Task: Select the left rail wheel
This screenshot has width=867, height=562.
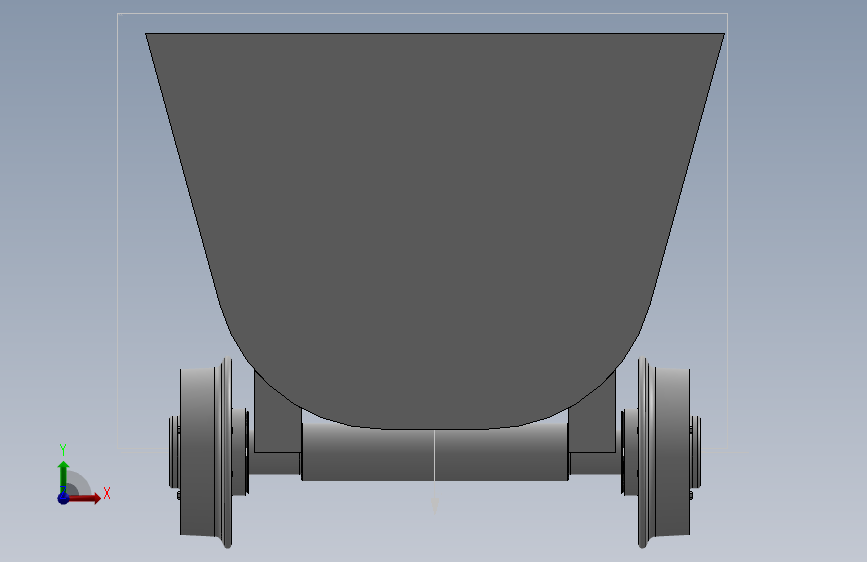Action: click(x=206, y=452)
